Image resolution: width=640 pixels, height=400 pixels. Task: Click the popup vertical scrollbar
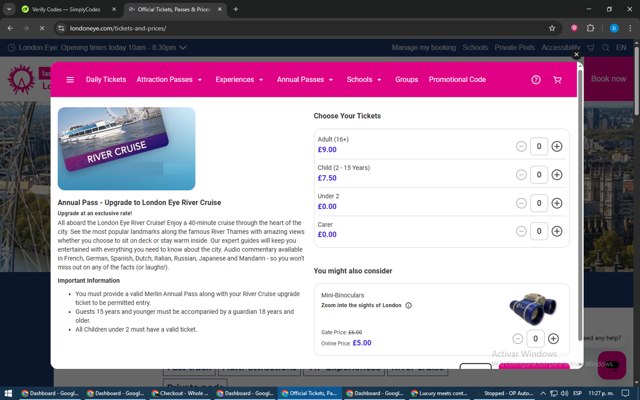click(580, 203)
